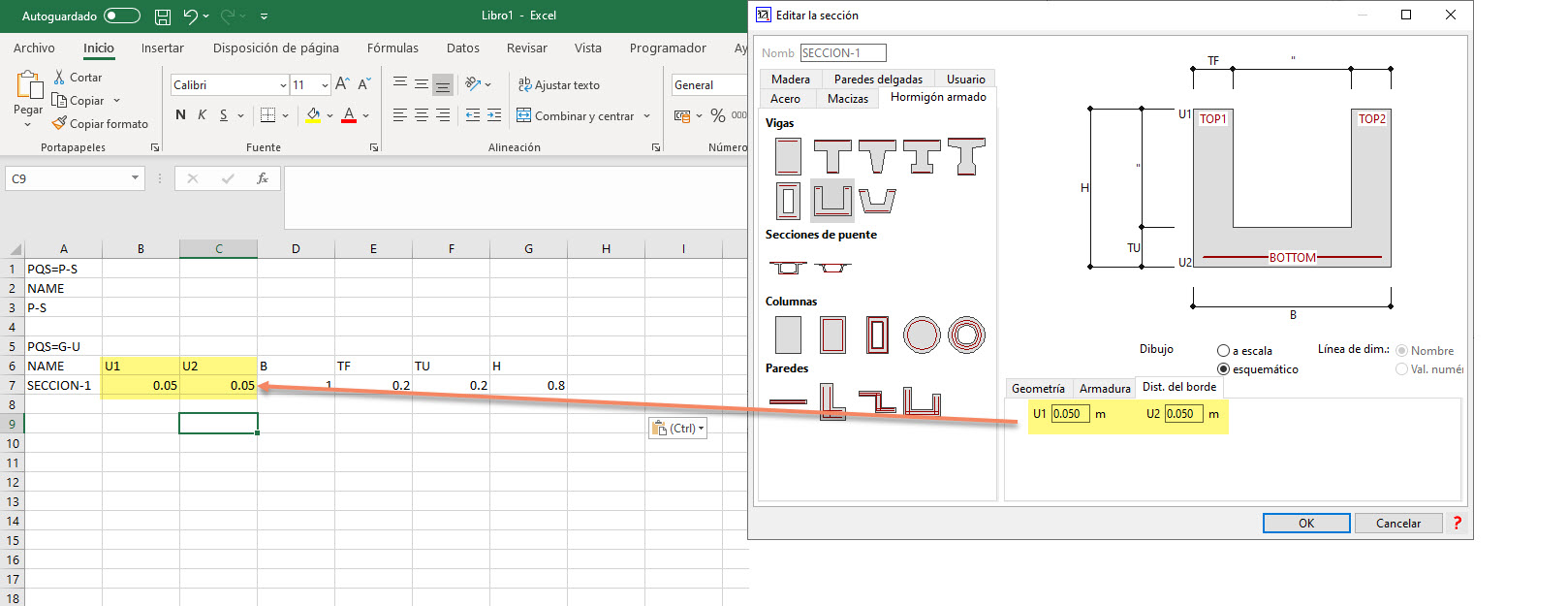Click the Cancelar button
The image size is (1568, 606).
[1398, 523]
